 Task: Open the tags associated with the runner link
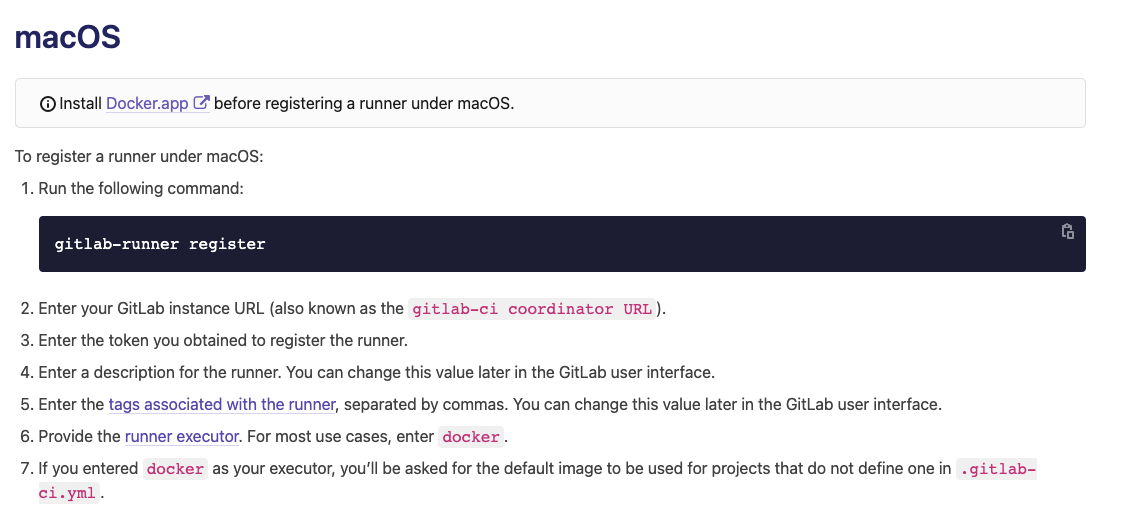point(221,405)
